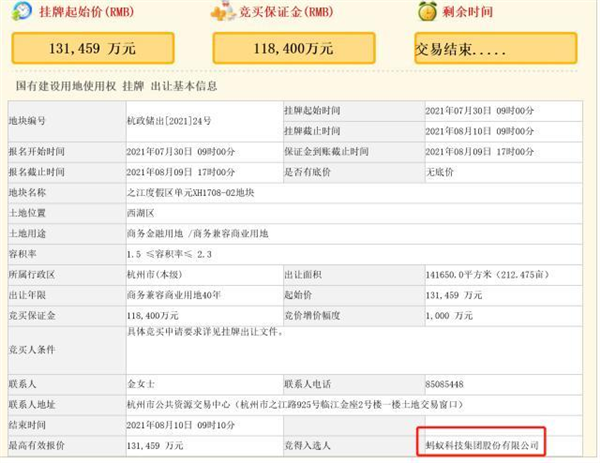This screenshot has width=600, height=463.
Task: Click the 竞价增价幅度 value 1,000 万元
Action: point(449,316)
